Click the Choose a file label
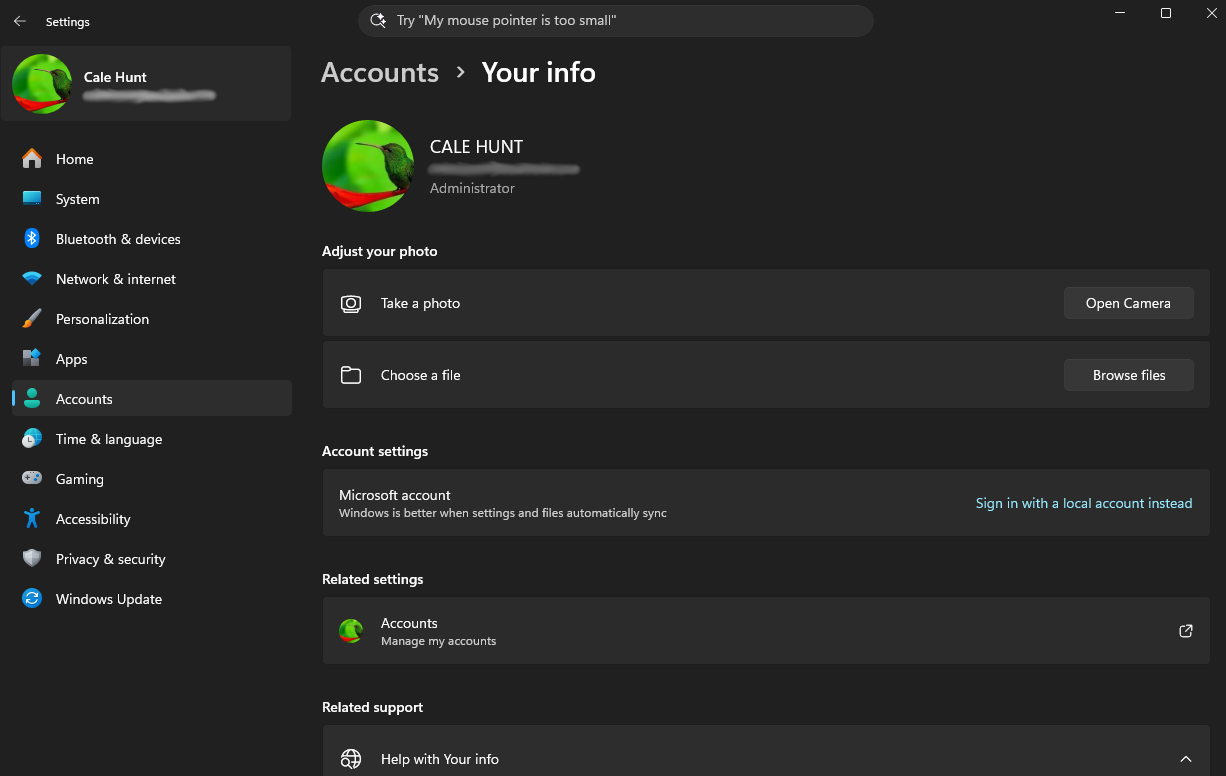 click(420, 375)
